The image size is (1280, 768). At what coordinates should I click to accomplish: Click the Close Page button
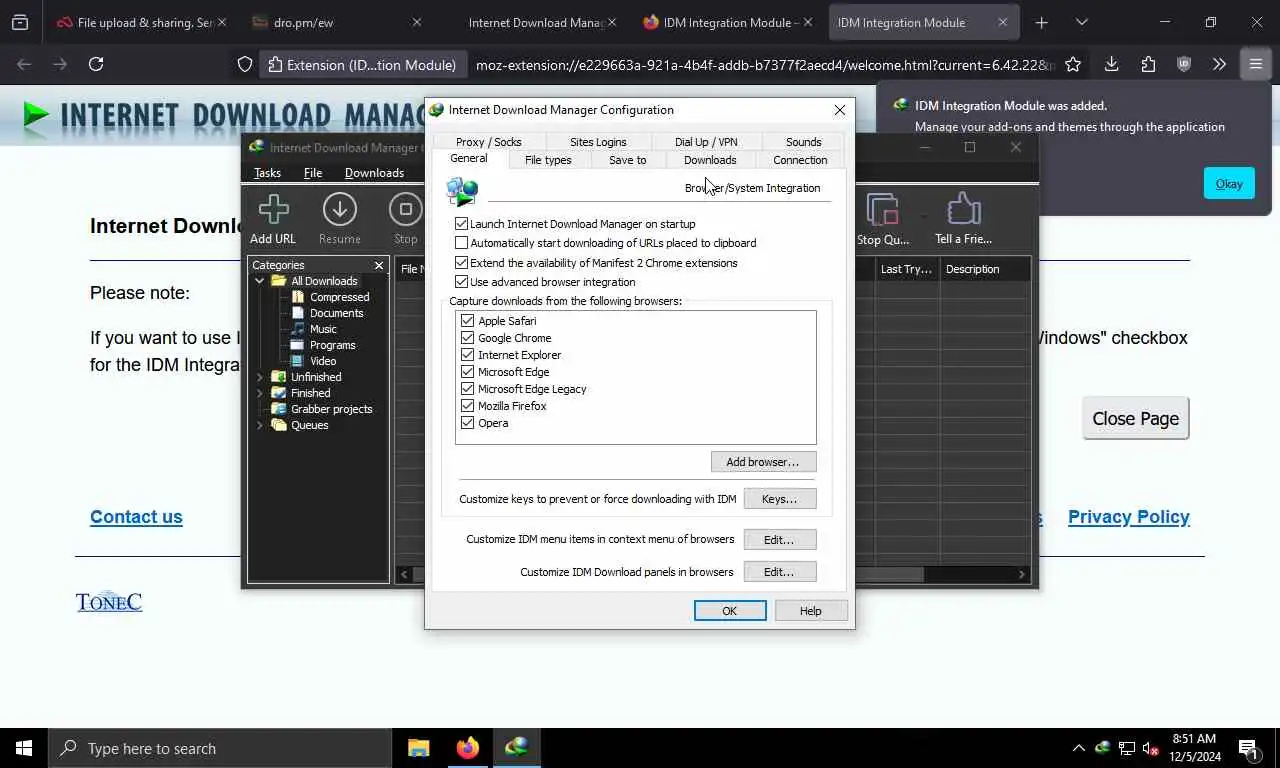(1135, 419)
